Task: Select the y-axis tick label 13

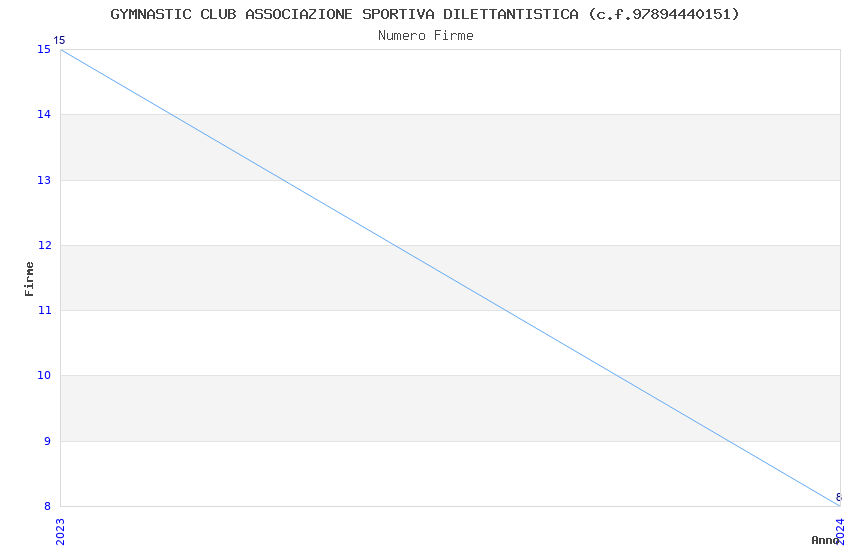Action: [x=44, y=180]
